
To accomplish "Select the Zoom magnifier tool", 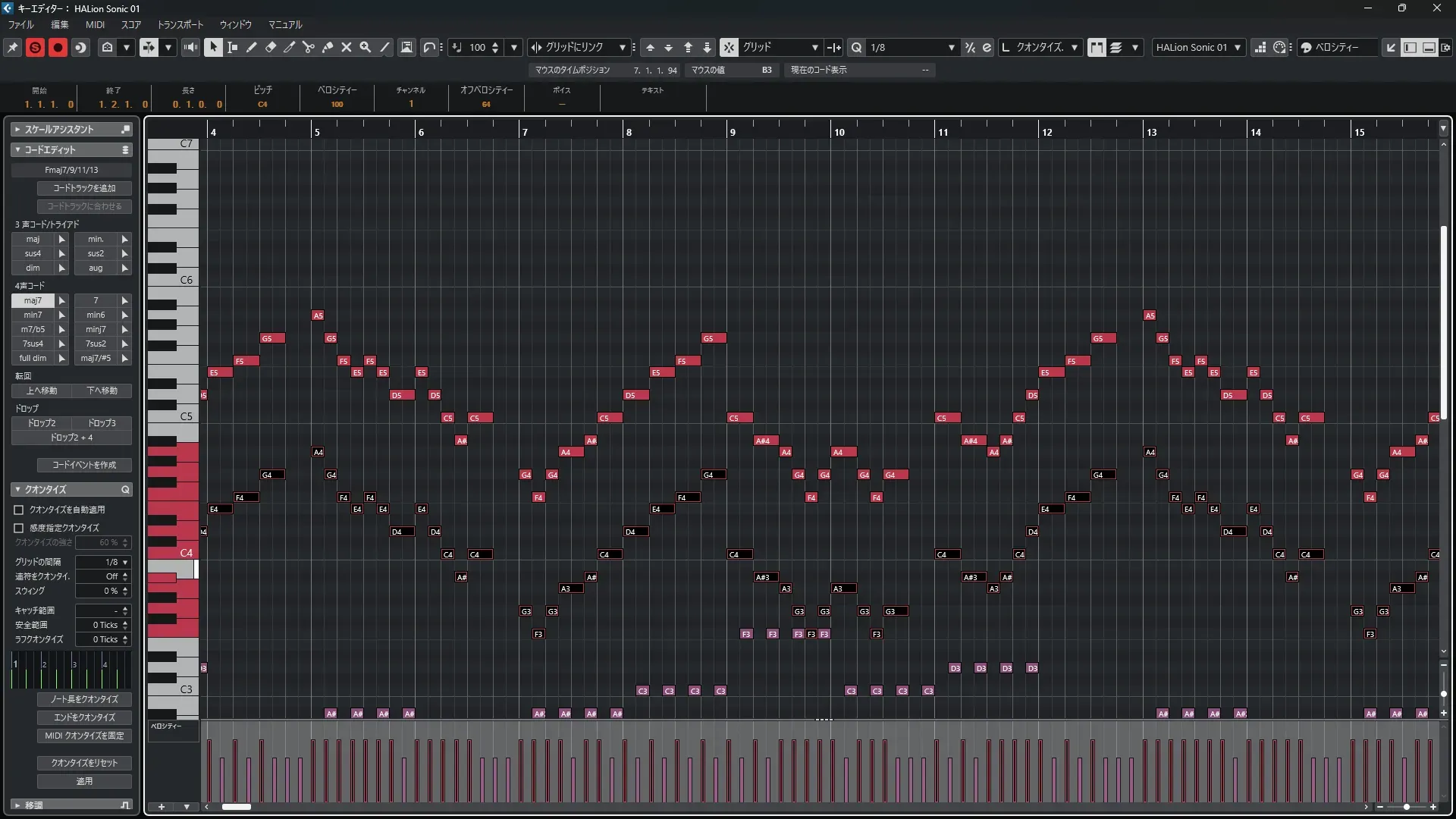I will coord(366,47).
